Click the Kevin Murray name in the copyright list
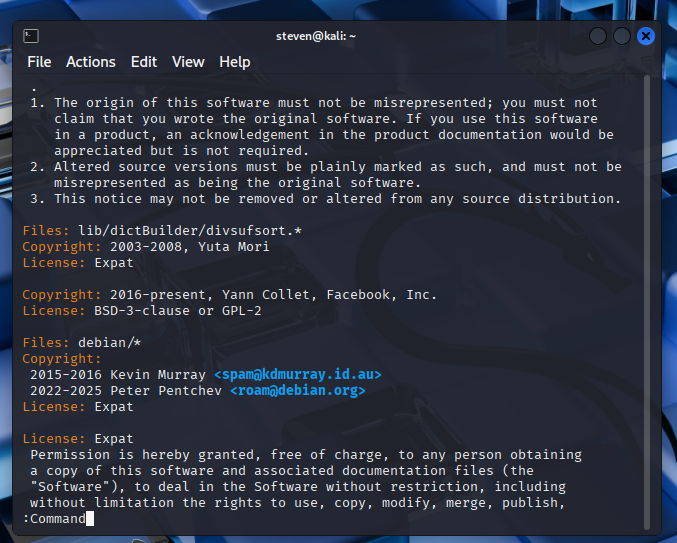This screenshot has width=677, height=543. (x=159, y=375)
